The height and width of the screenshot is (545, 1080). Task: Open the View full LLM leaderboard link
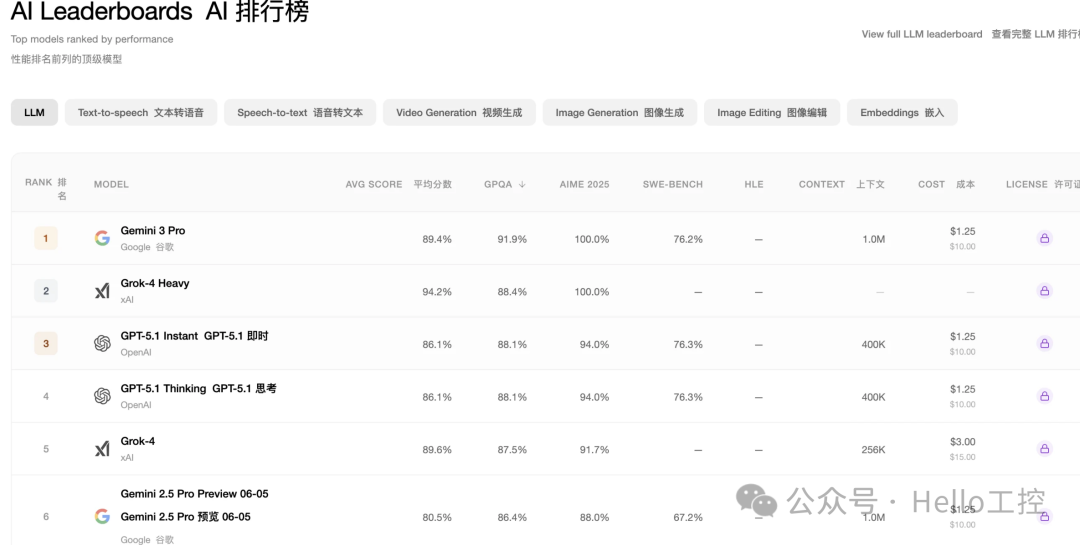click(922, 34)
